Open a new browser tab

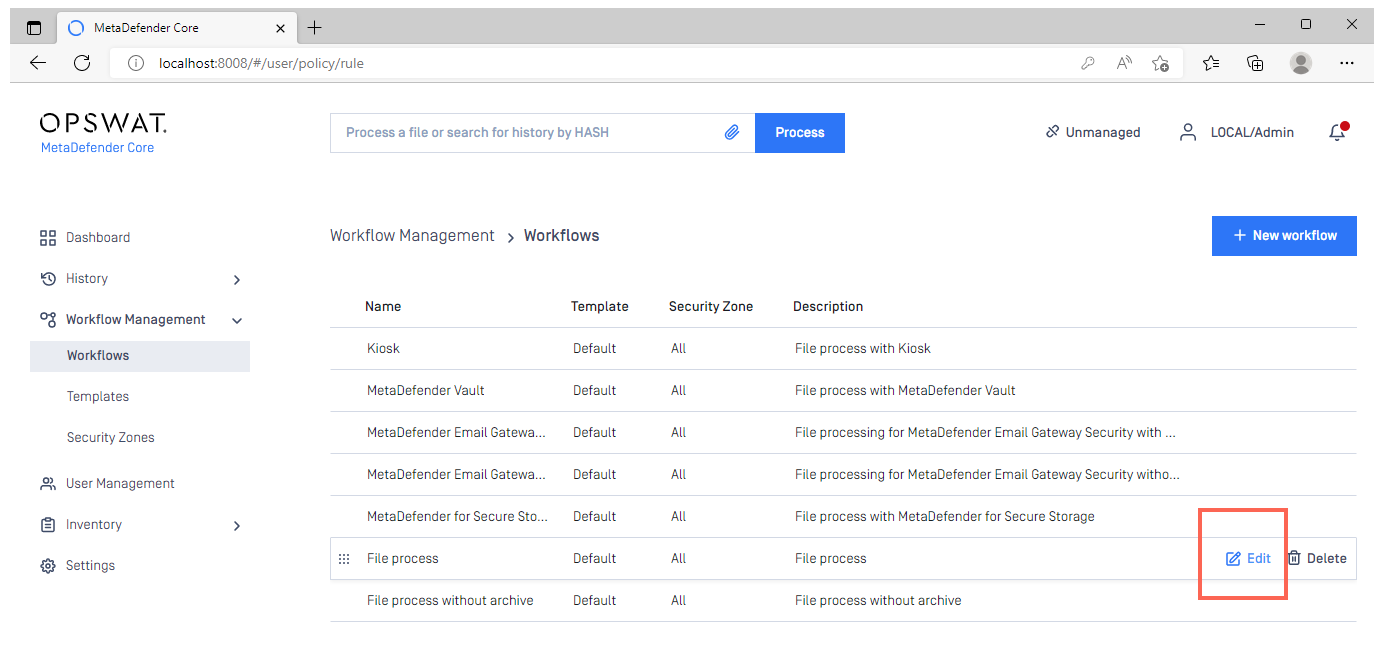click(314, 28)
